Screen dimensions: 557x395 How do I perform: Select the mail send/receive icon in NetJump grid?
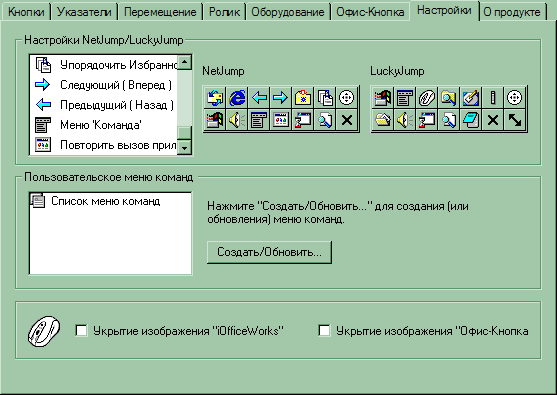coord(215,98)
